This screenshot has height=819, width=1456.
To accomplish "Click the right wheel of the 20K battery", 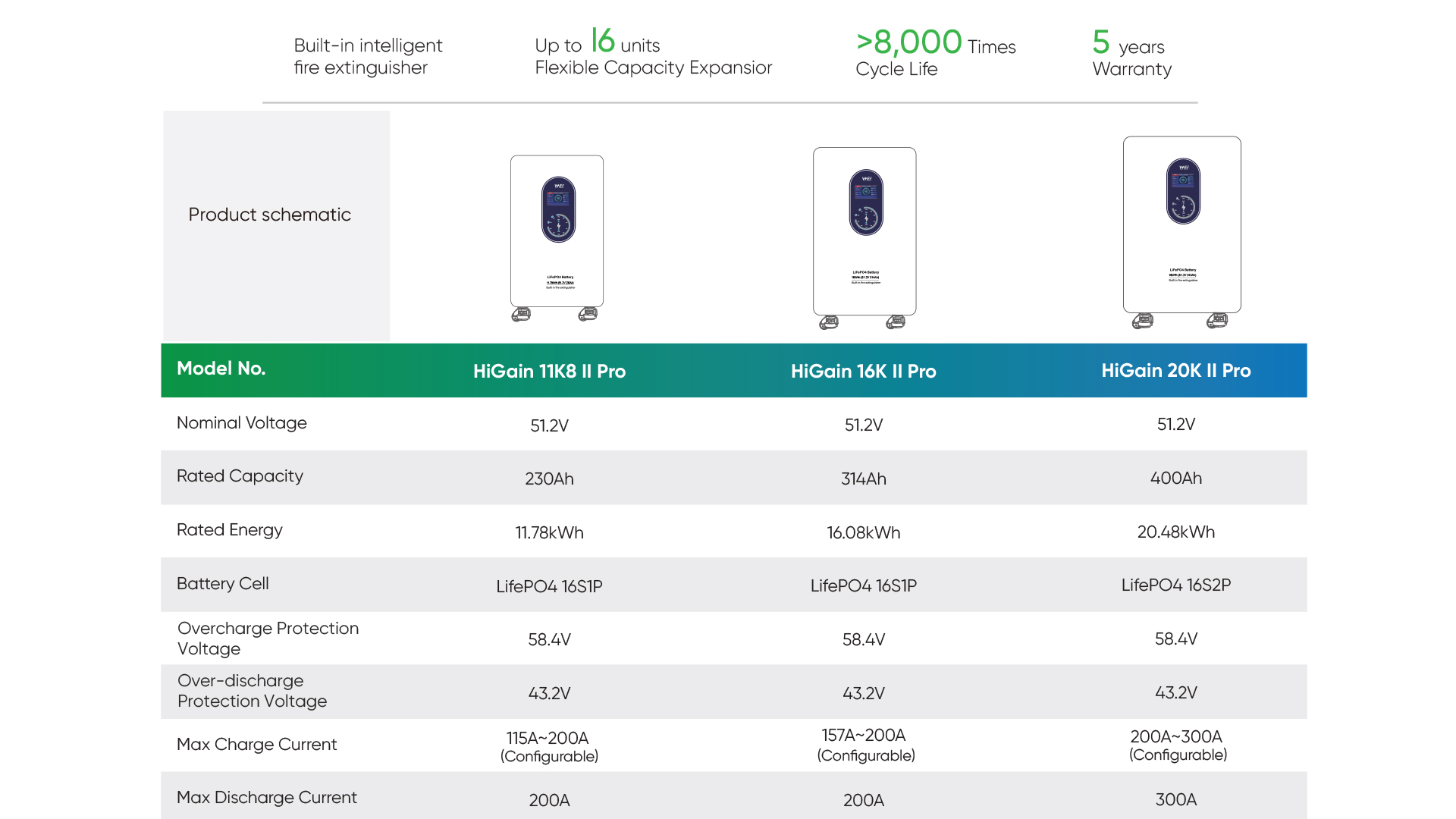I will click(x=1217, y=321).
